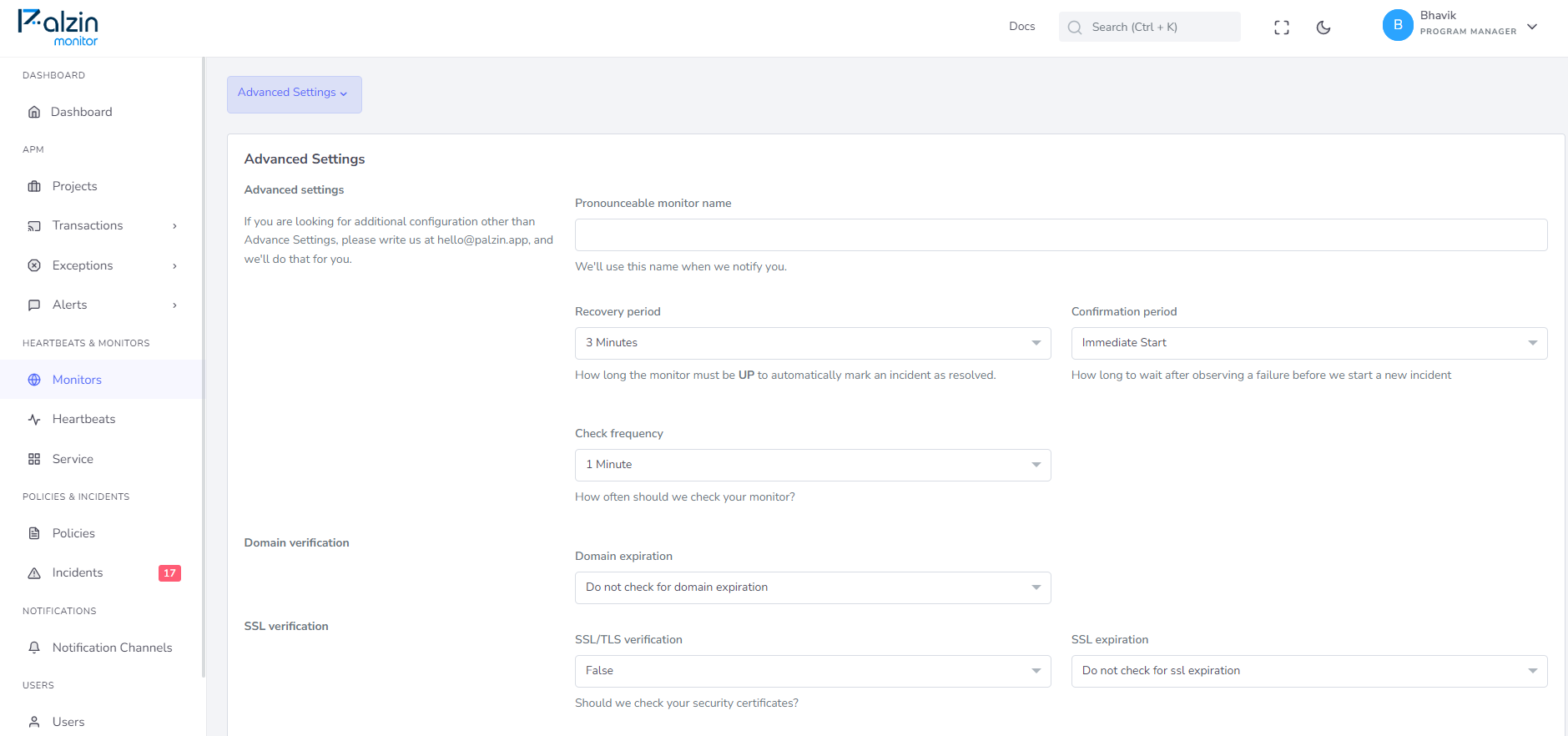This screenshot has height=736, width=1568.
Task: Click the Incidents warning triangle icon
Action: [x=34, y=573]
